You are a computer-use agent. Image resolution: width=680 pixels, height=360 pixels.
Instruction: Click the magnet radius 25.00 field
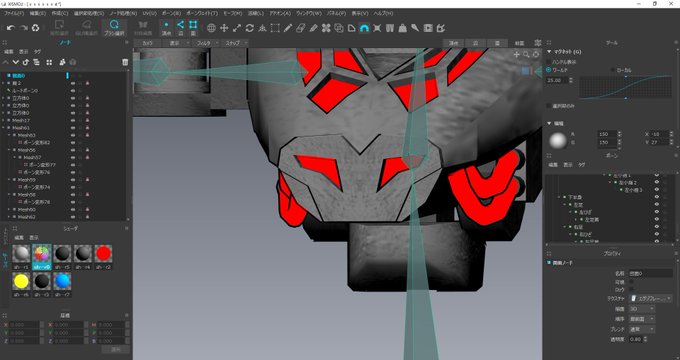point(557,80)
